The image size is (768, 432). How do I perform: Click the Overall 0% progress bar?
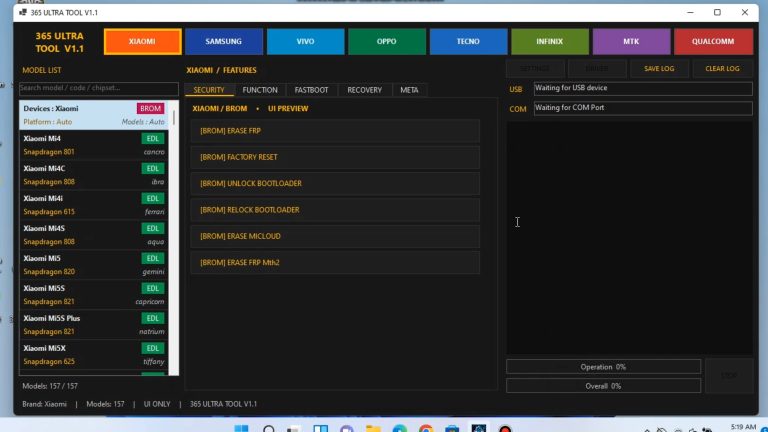(x=603, y=386)
